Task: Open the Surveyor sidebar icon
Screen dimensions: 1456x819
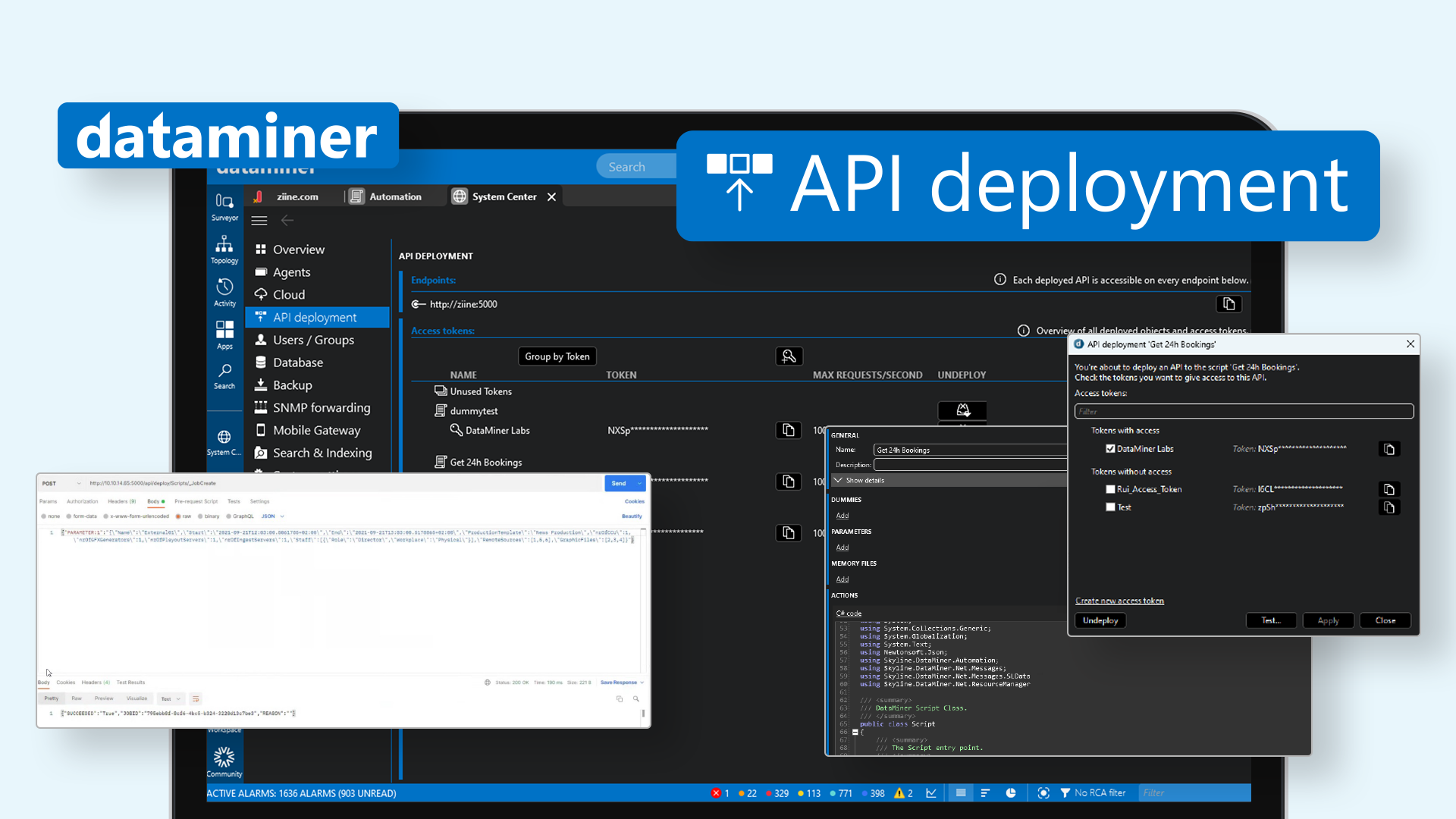Action: [x=224, y=201]
